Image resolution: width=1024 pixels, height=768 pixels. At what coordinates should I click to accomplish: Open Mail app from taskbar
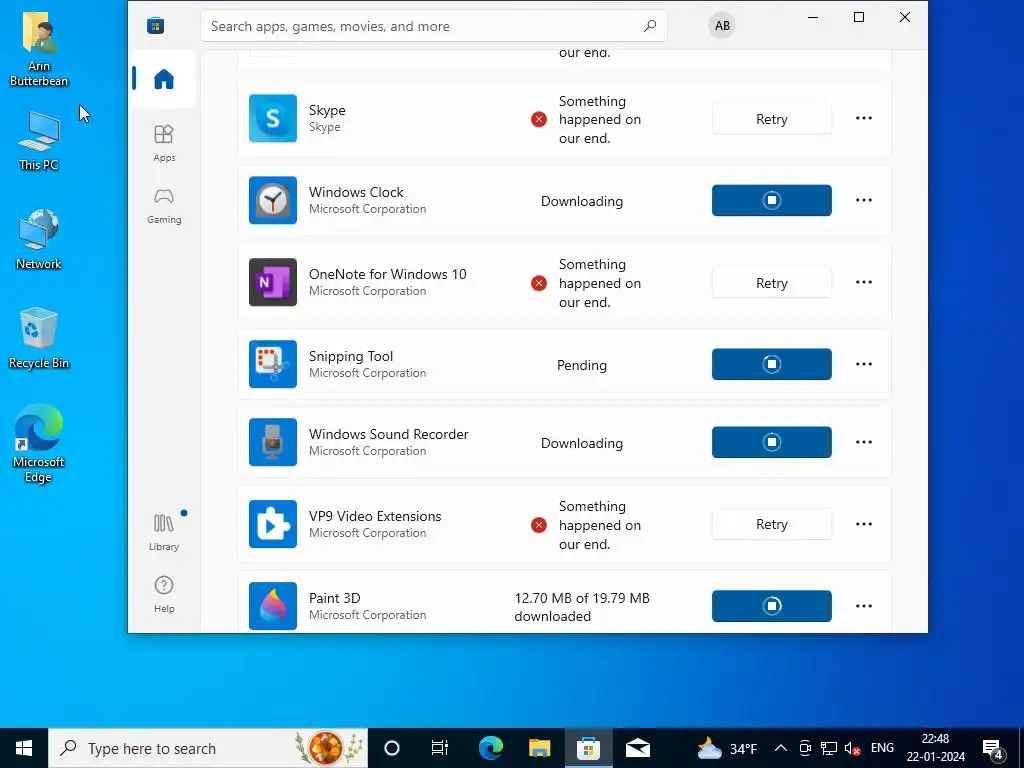637,748
